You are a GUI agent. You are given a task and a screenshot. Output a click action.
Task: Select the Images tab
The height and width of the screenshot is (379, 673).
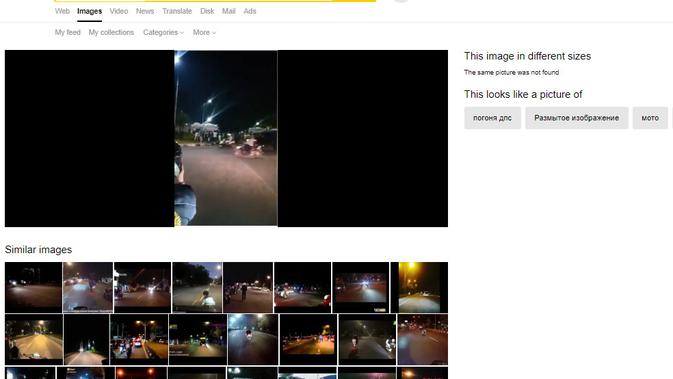(89, 11)
